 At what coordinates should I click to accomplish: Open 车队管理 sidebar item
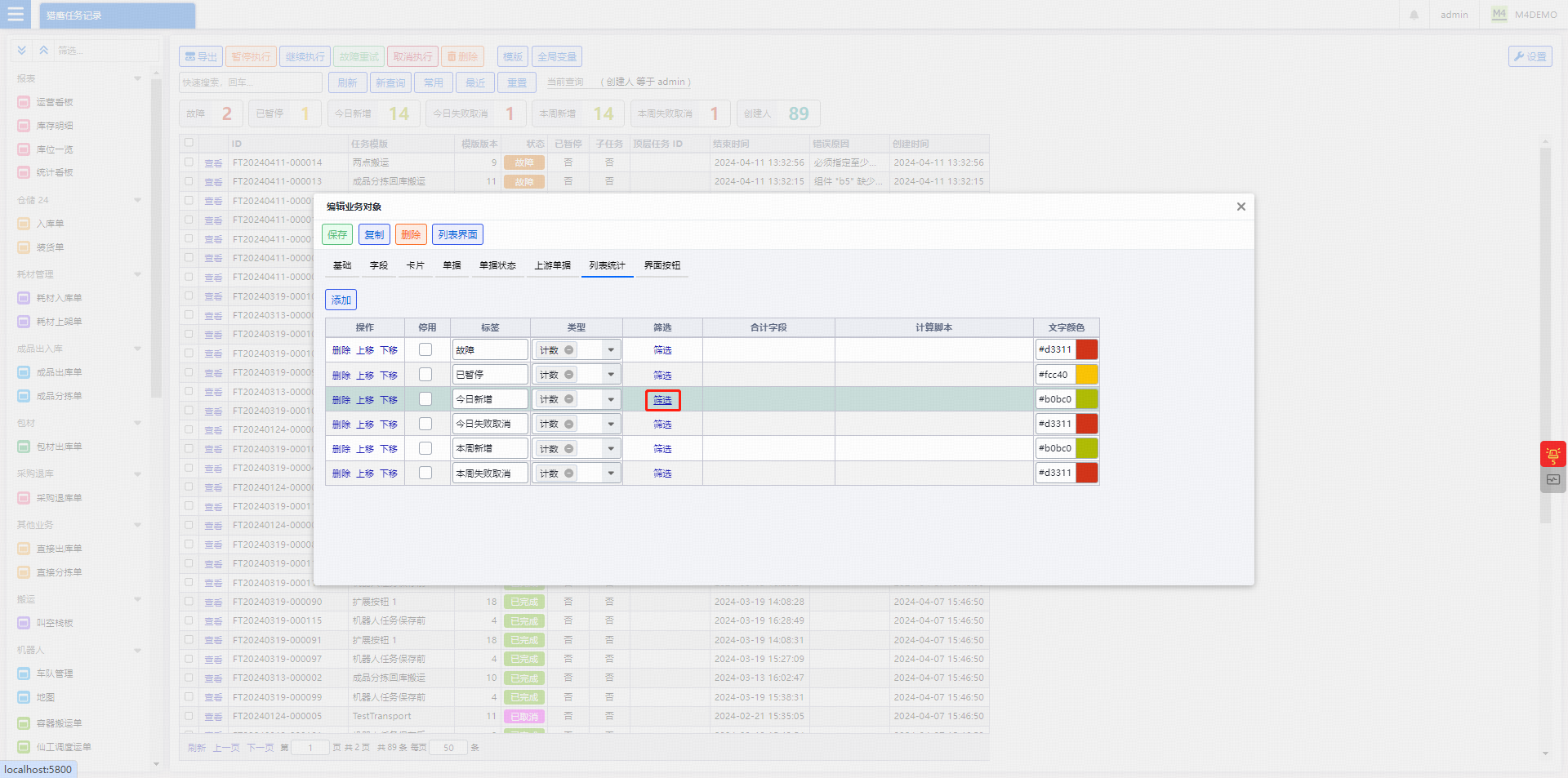[x=55, y=674]
